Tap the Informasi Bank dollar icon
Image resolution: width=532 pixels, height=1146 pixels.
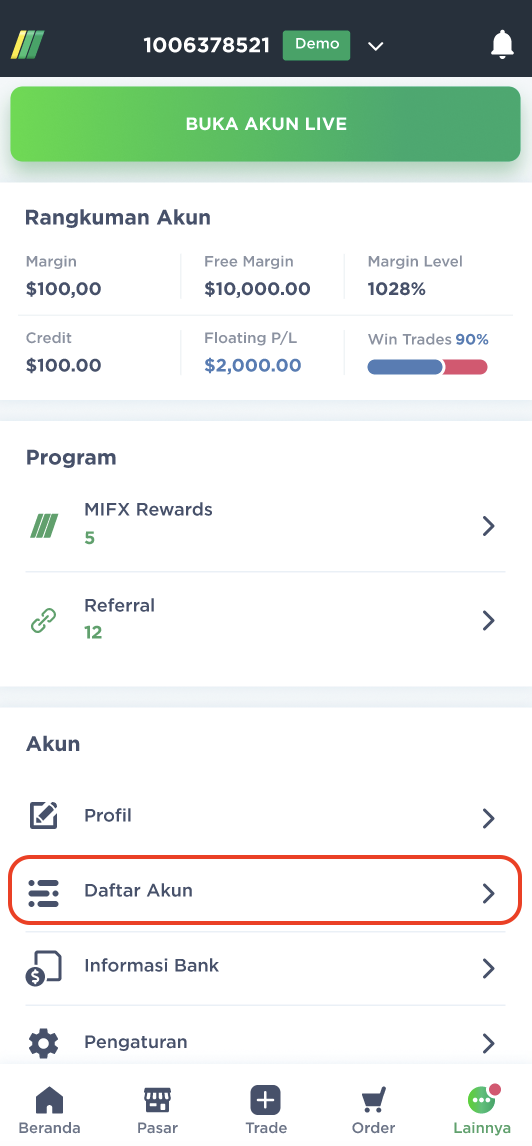point(44,968)
